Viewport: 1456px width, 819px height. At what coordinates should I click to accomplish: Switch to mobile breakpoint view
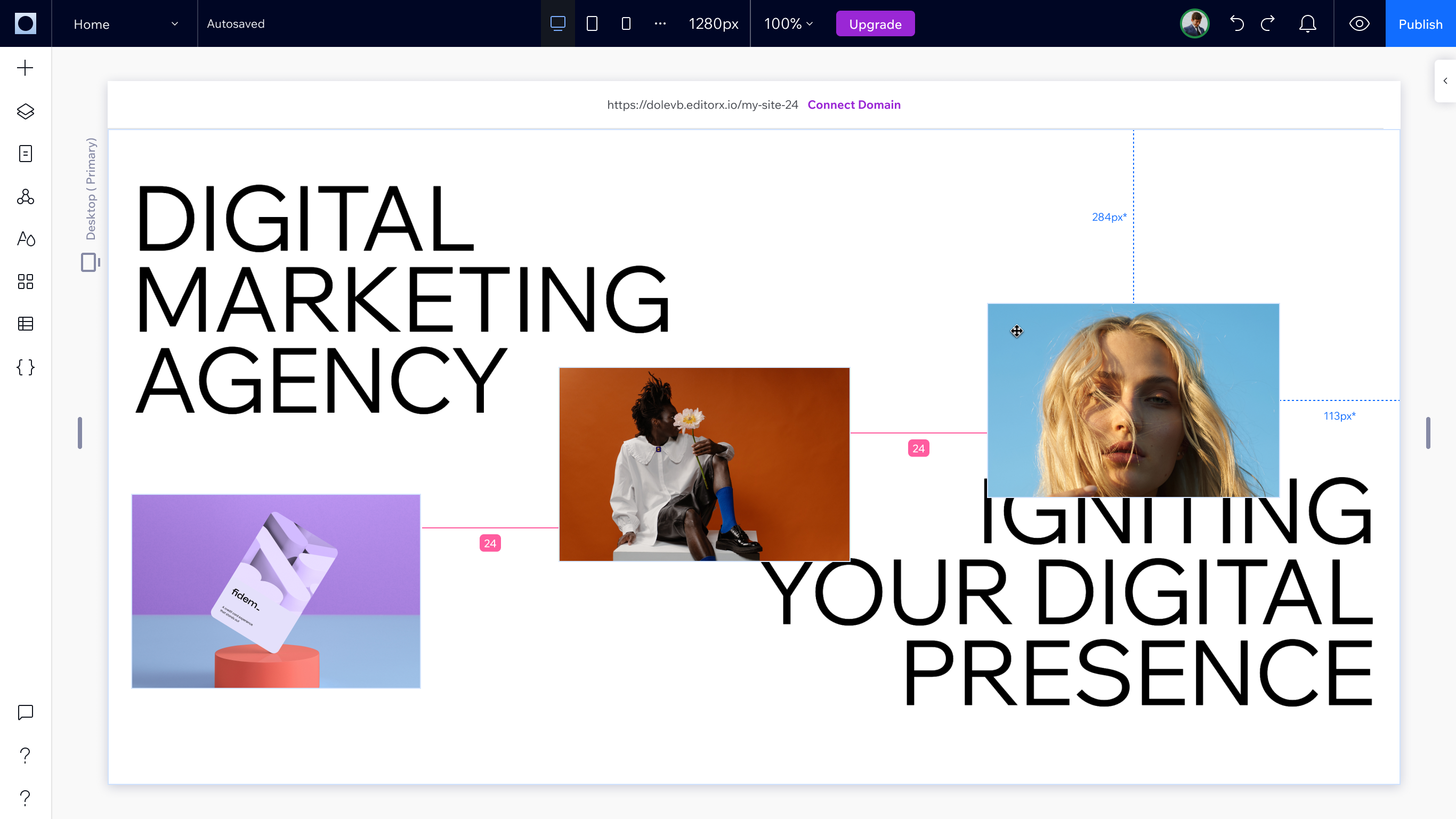pyautogui.click(x=626, y=24)
